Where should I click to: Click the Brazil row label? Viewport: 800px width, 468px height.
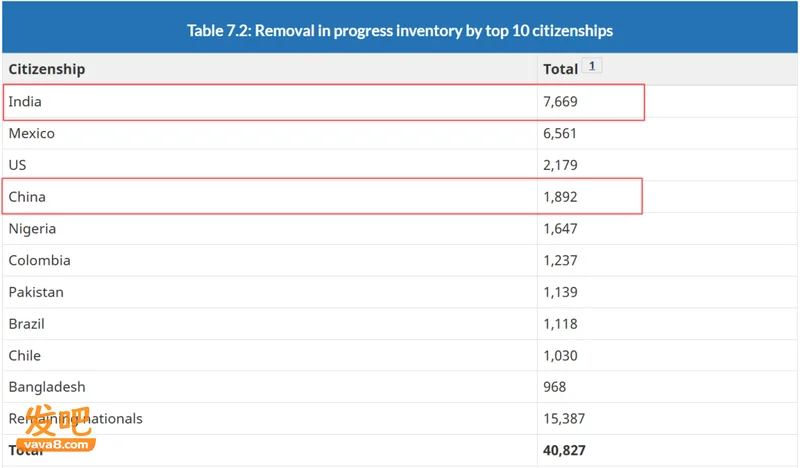27,324
